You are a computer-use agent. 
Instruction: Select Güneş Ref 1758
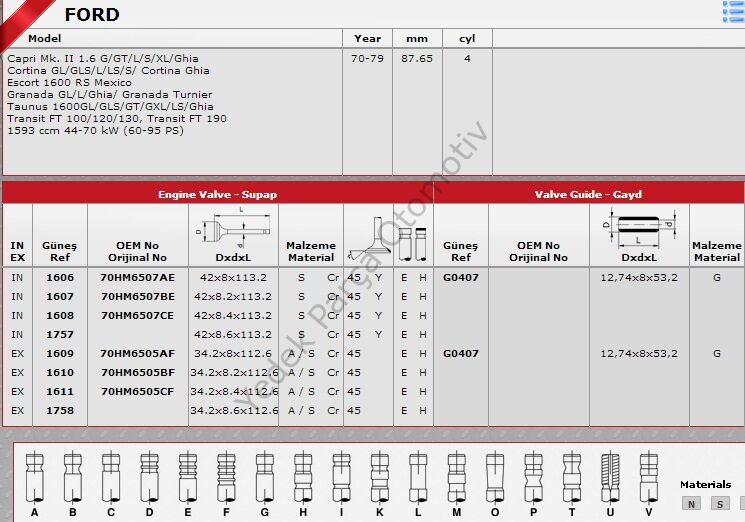[x=60, y=410]
